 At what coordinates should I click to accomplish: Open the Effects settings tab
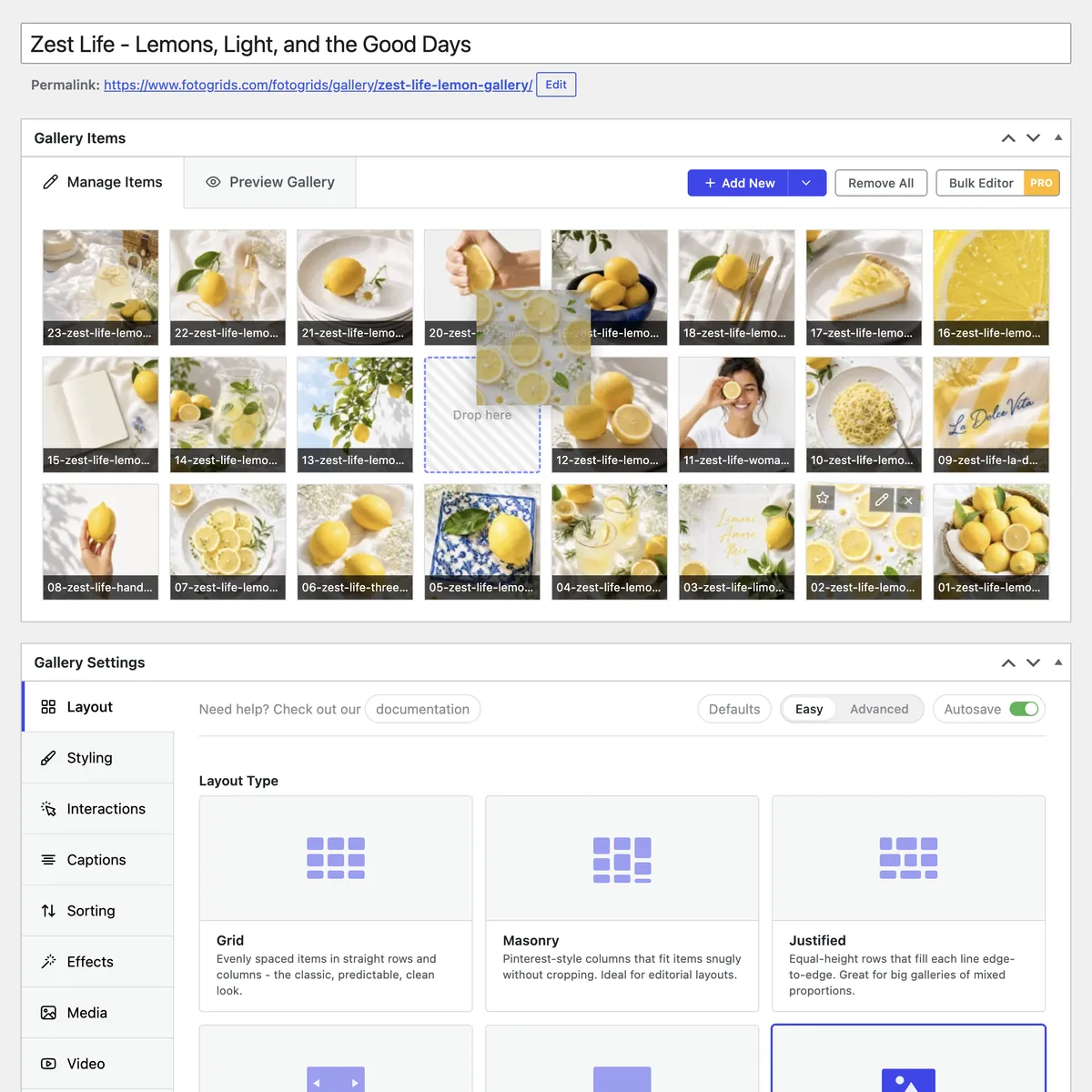[x=97, y=962]
